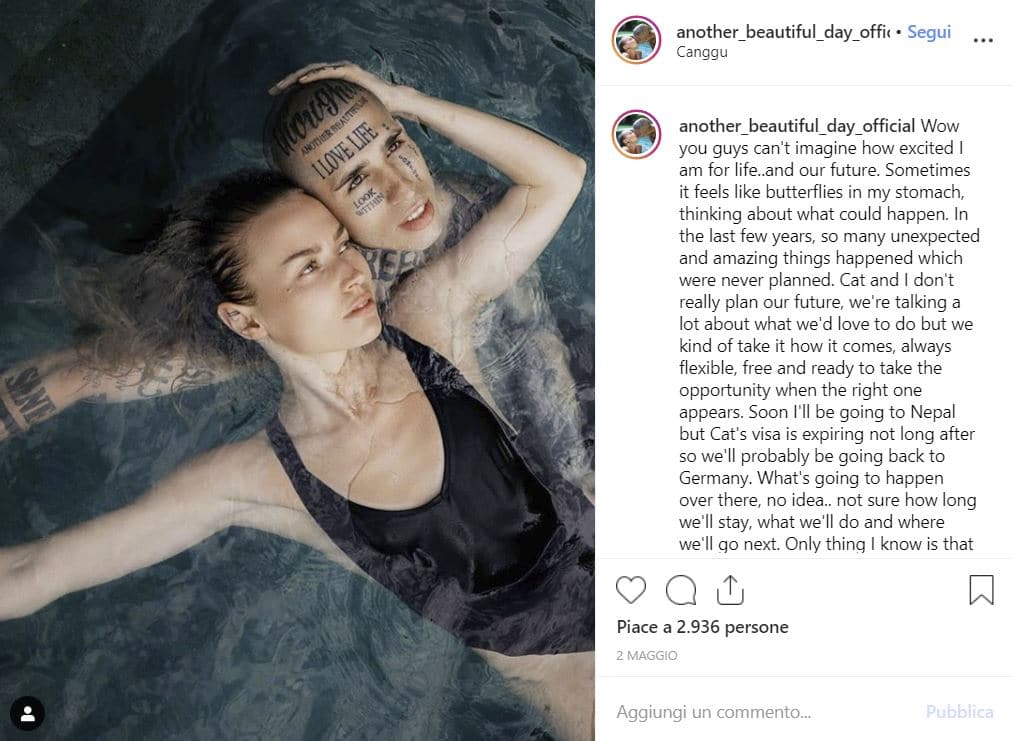Open the Canggu location link

pyautogui.click(x=702, y=52)
